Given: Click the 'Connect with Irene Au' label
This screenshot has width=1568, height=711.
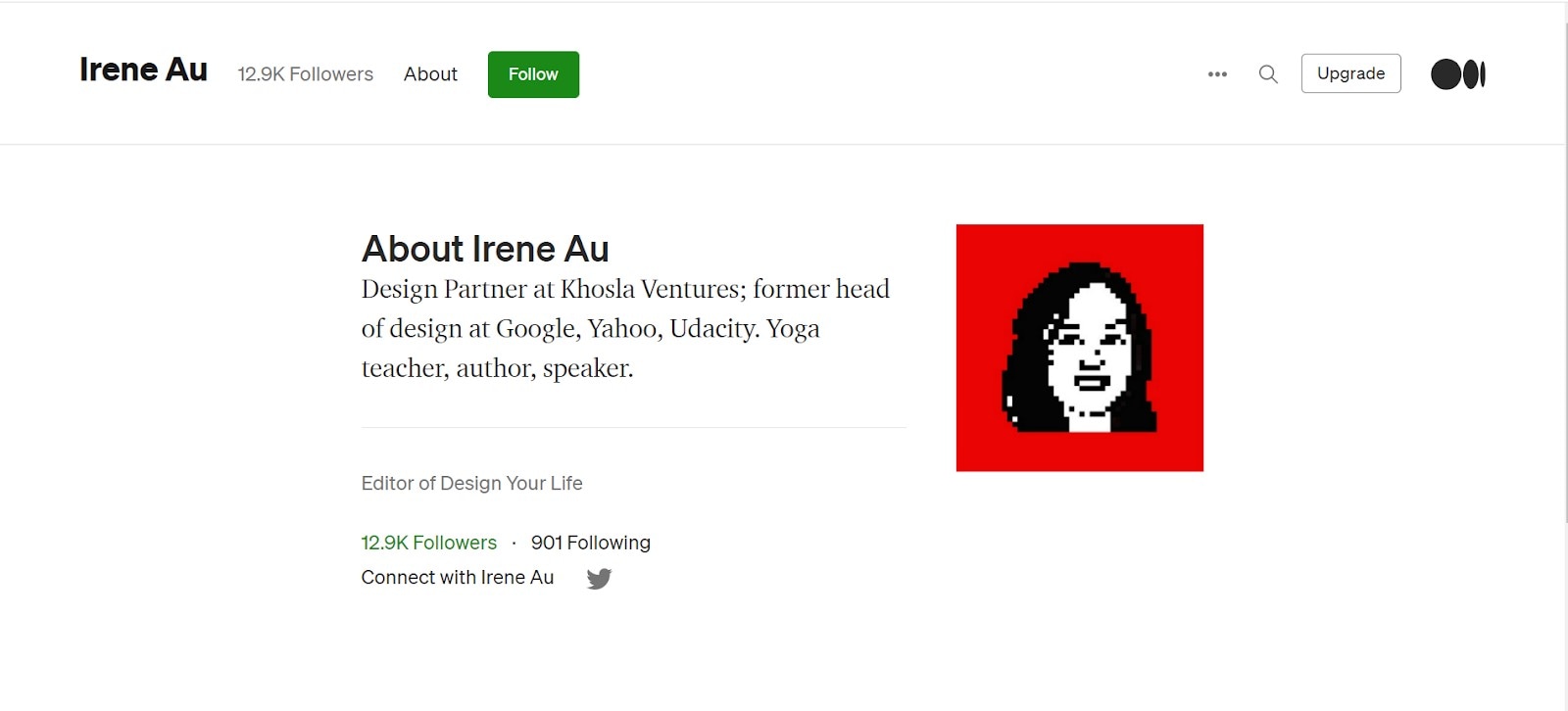Looking at the screenshot, I should coord(457,578).
